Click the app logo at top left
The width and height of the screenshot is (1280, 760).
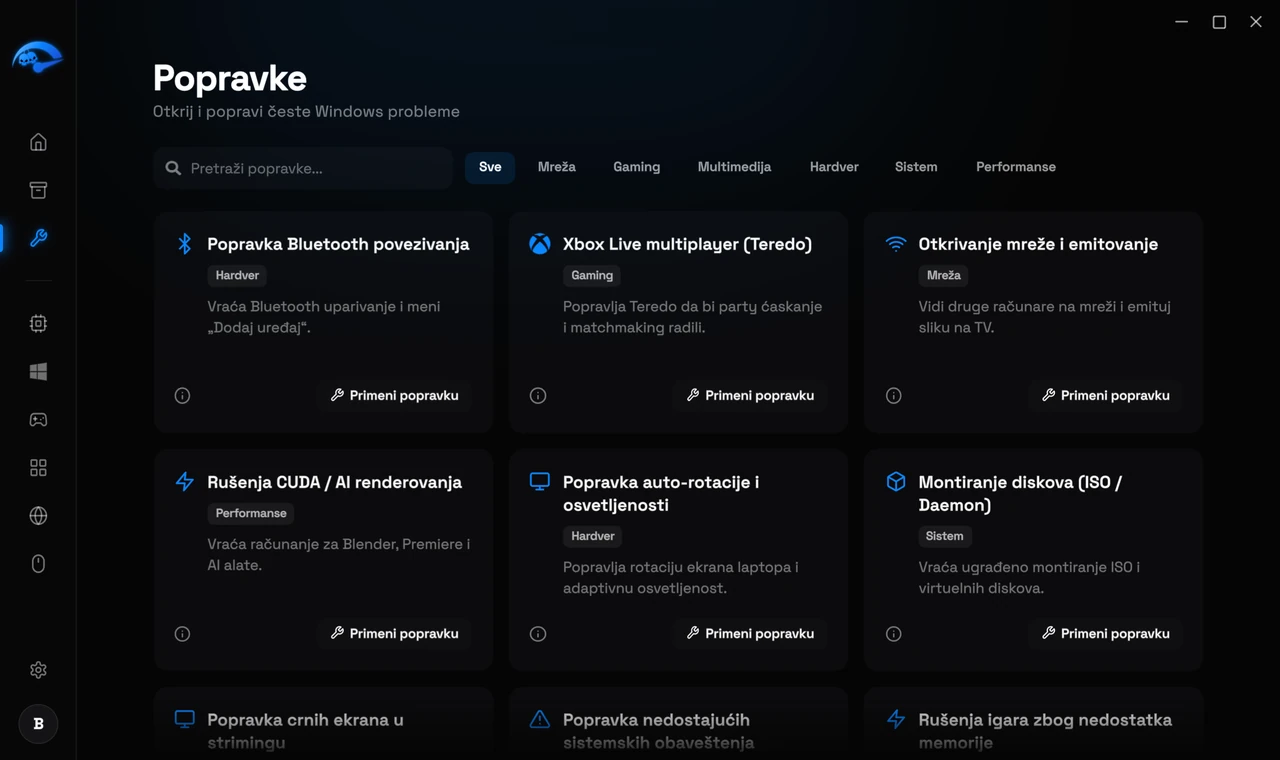click(x=37, y=57)
